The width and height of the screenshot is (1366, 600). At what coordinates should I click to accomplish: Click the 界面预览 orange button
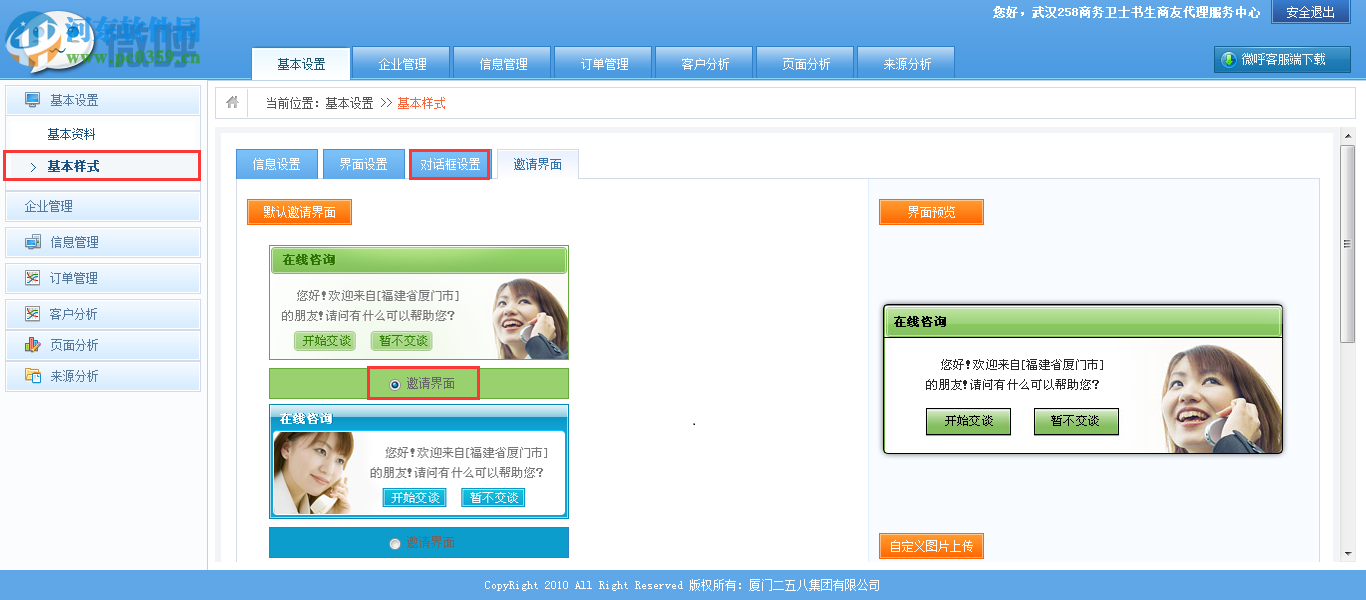(931, 212)
